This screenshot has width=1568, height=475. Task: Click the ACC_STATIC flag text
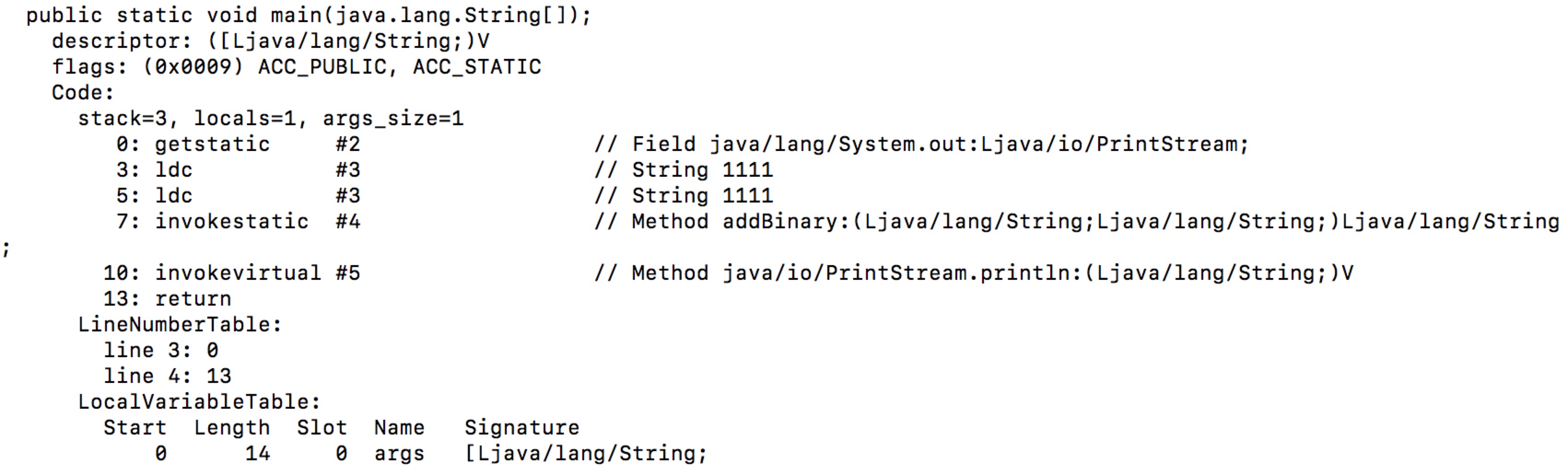[477, 67]
